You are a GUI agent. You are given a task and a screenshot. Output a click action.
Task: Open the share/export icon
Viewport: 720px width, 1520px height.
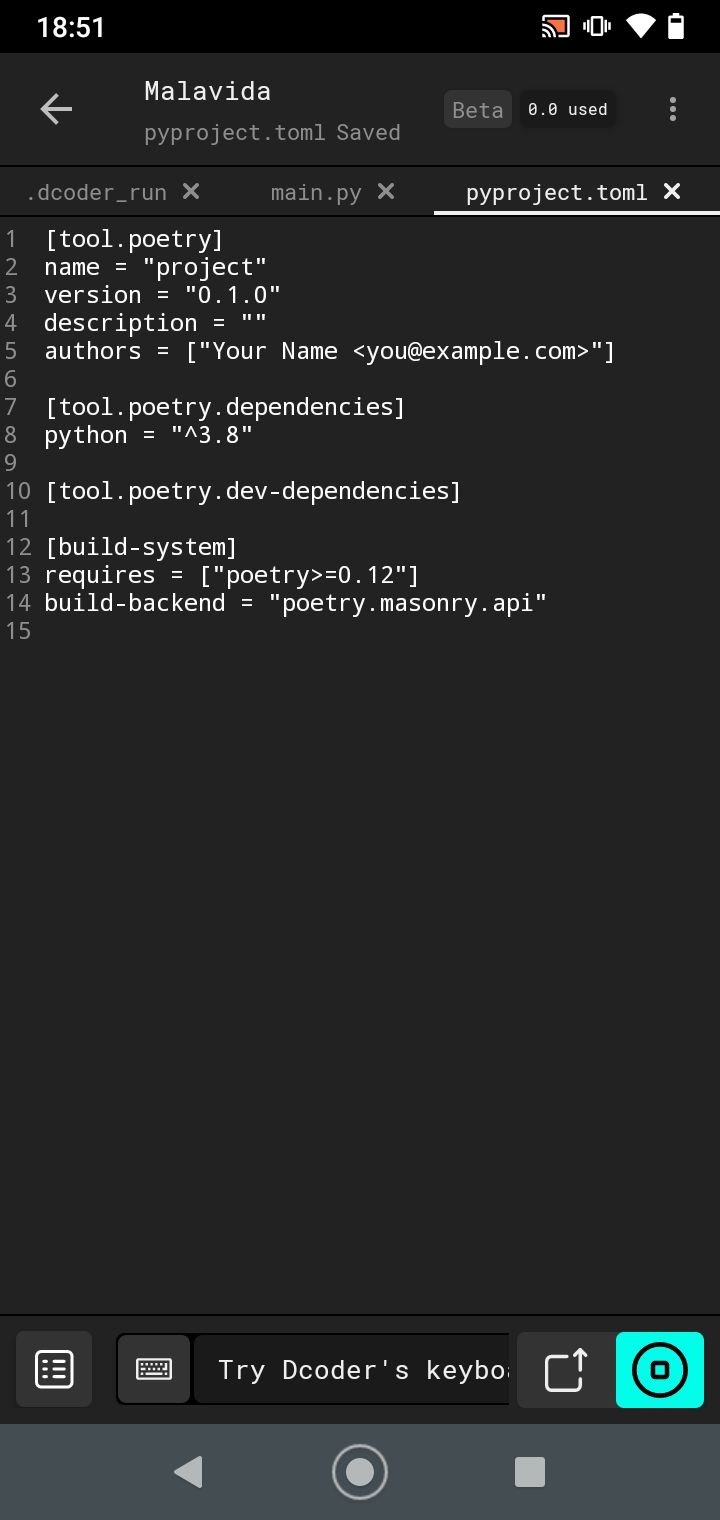click(566, 1369)
